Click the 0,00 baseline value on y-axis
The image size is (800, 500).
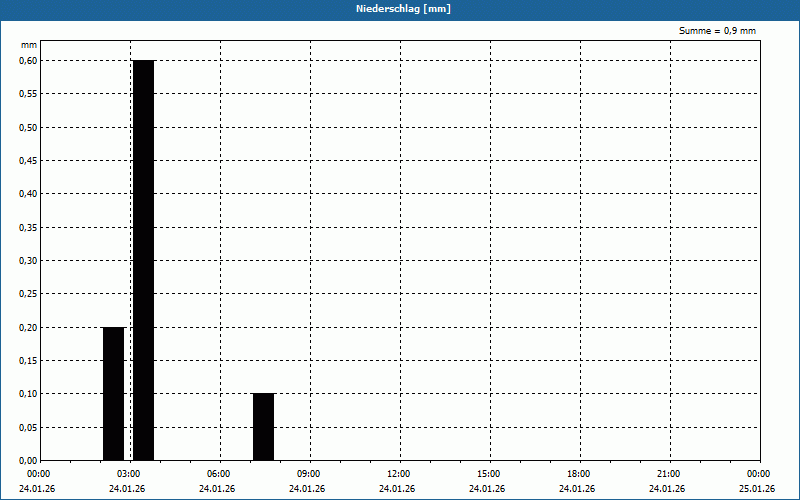coord(29,460)
